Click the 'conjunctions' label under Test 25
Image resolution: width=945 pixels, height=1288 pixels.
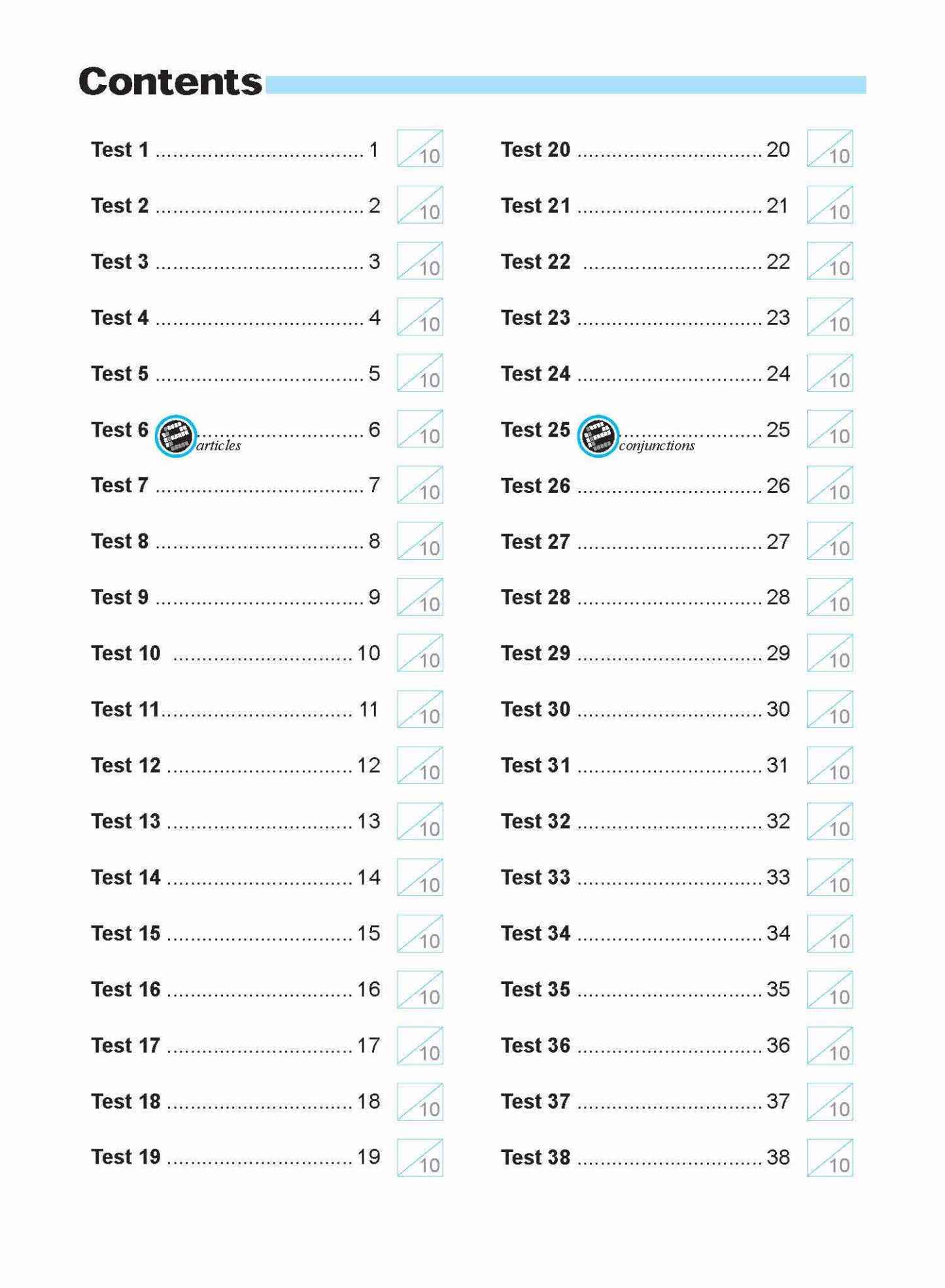pos(657,446)
